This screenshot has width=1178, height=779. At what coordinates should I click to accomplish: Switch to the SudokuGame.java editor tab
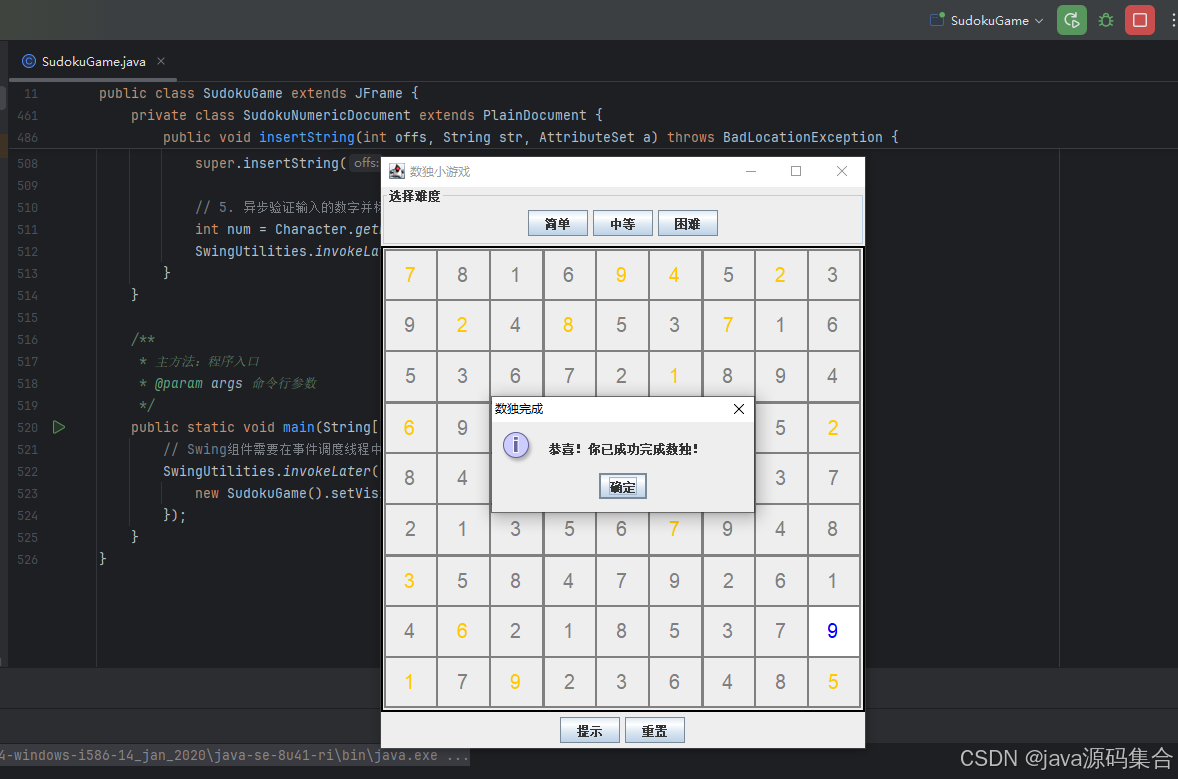pyautogui.click(x=93, y=62)
